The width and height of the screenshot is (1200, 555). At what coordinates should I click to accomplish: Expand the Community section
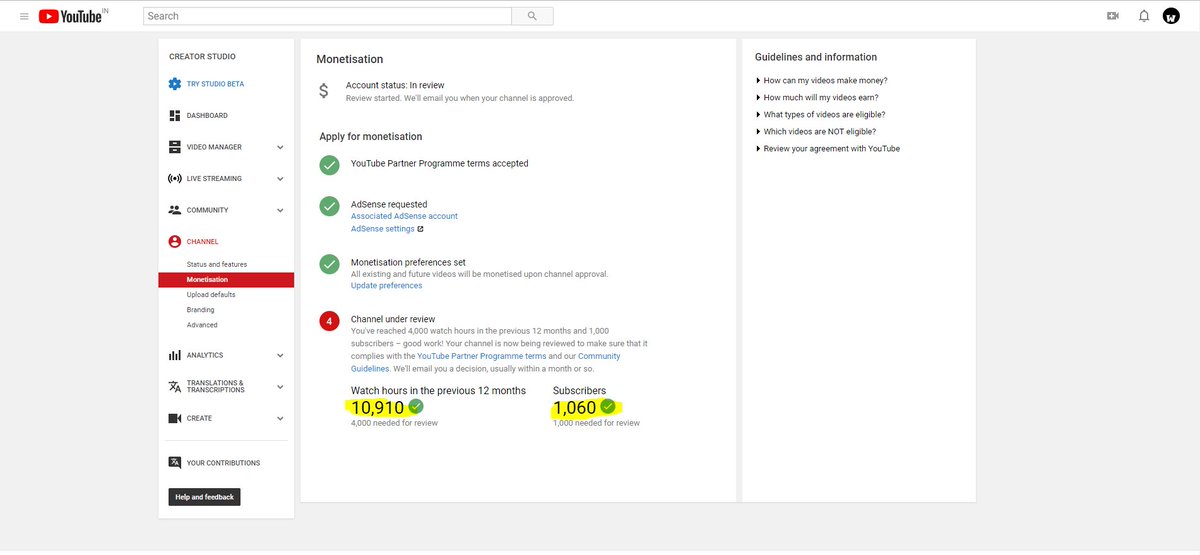(x=280, y=210)
